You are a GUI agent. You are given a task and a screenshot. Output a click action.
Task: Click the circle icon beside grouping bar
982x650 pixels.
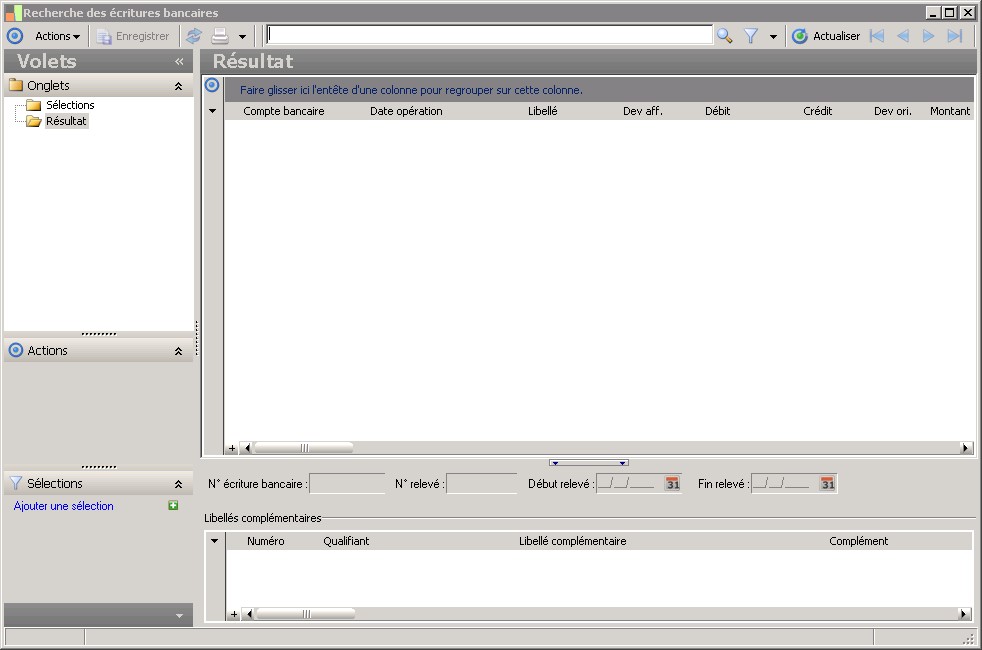pyautogui.click(x=212, y=85)
